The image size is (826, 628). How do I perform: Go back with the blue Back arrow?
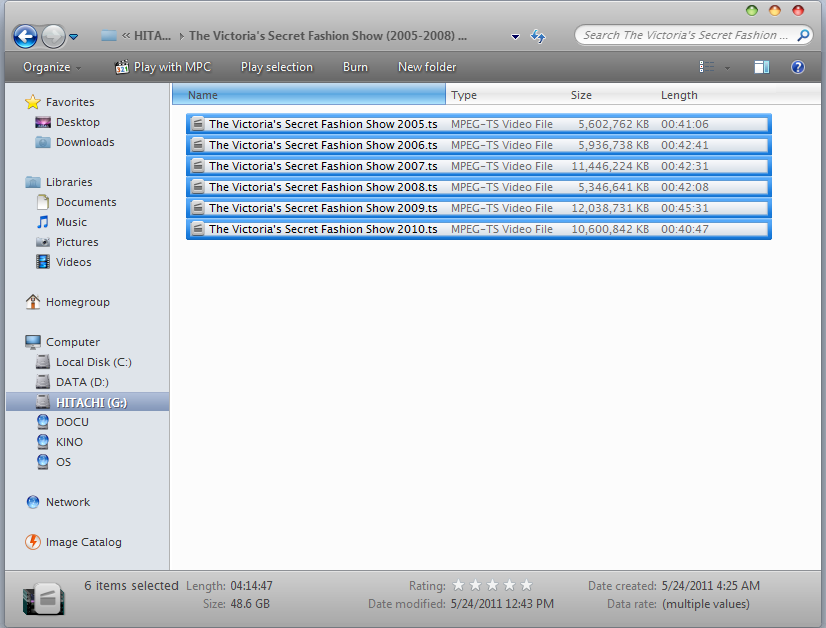[x=25, y=36]
